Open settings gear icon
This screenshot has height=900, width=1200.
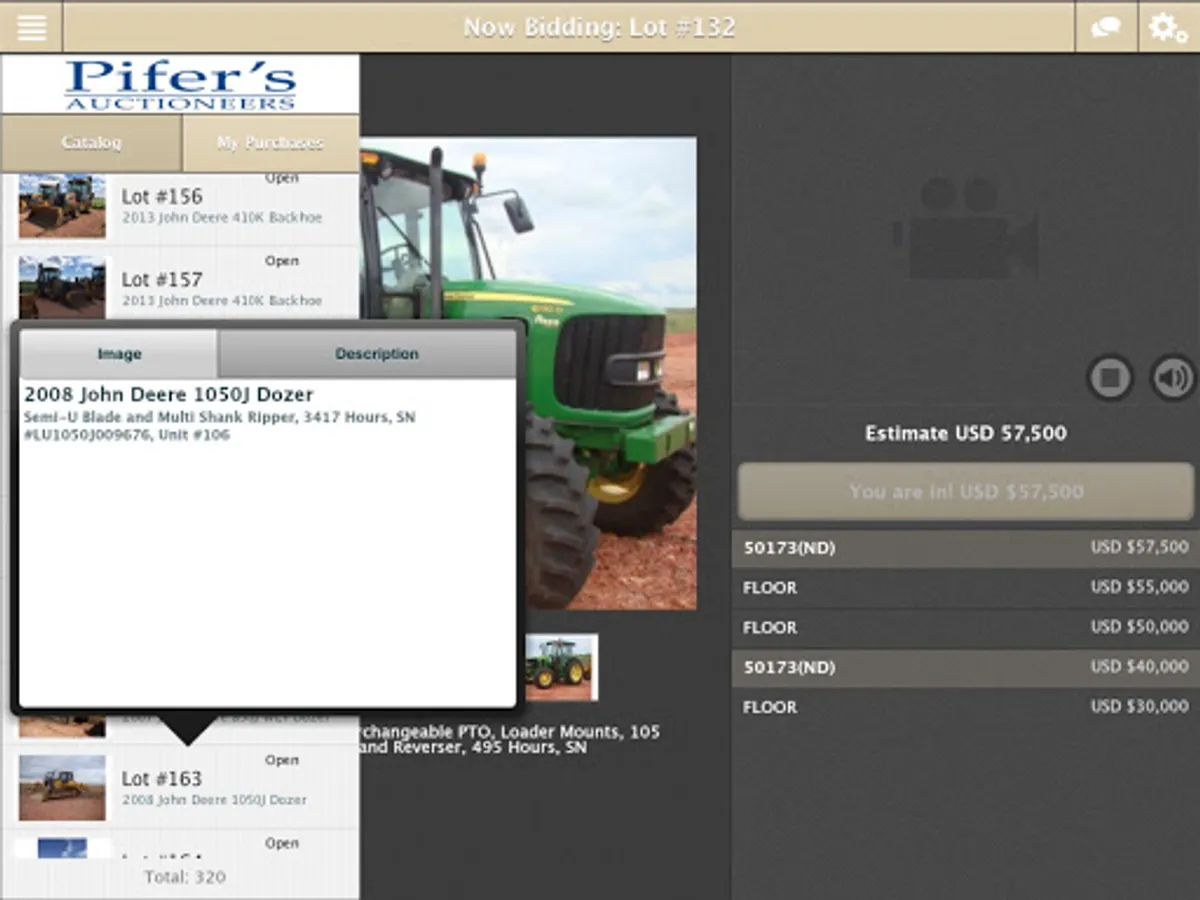1169,27
